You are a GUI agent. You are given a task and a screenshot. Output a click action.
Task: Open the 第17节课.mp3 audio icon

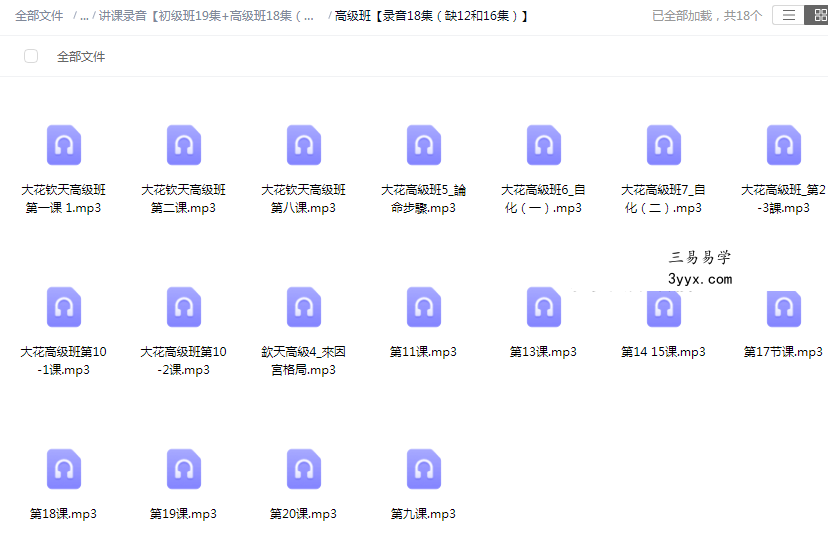[x=784, y=308]
